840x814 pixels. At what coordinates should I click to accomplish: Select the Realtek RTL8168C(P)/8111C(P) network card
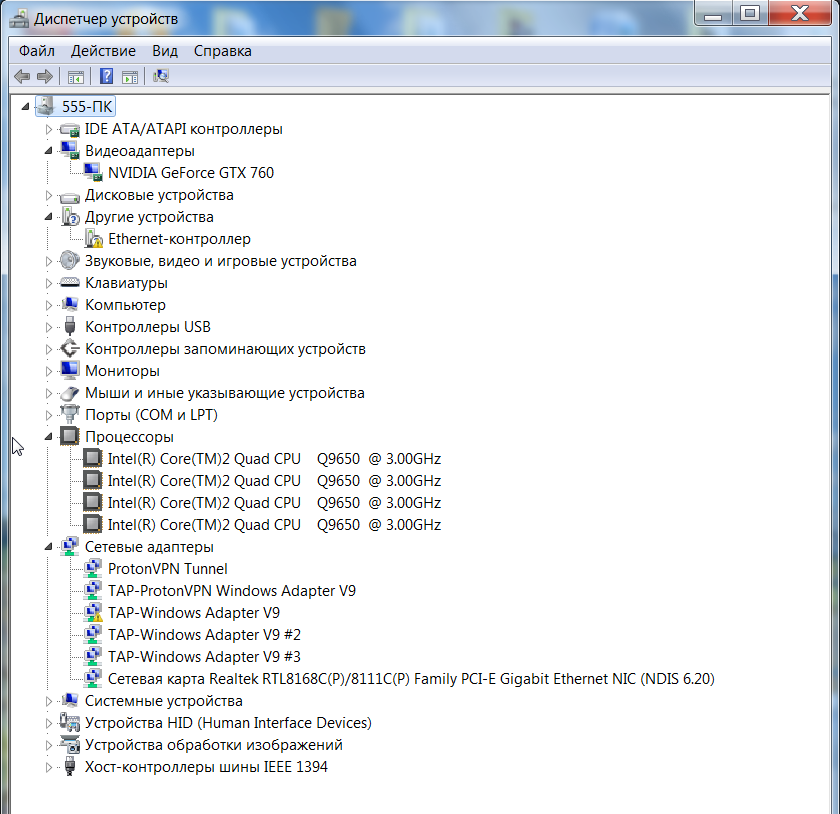411,678
